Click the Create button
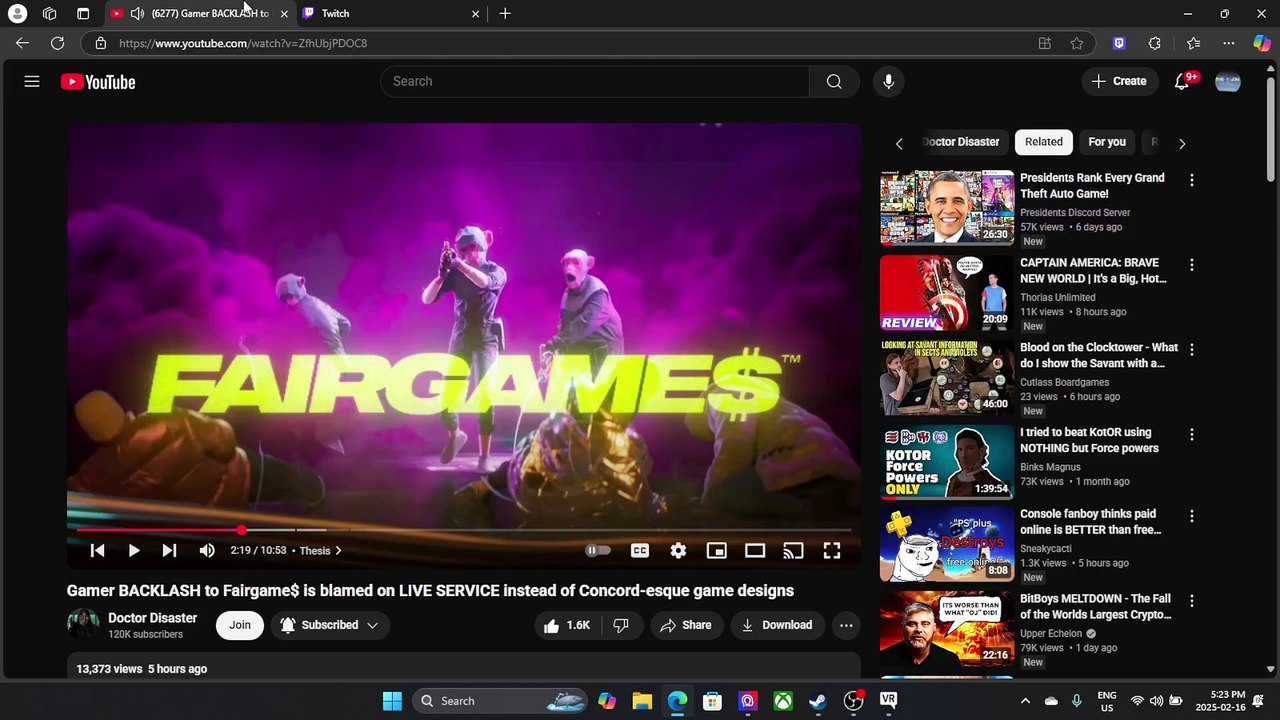The image size is (1280, 720). click(1119, 81)
